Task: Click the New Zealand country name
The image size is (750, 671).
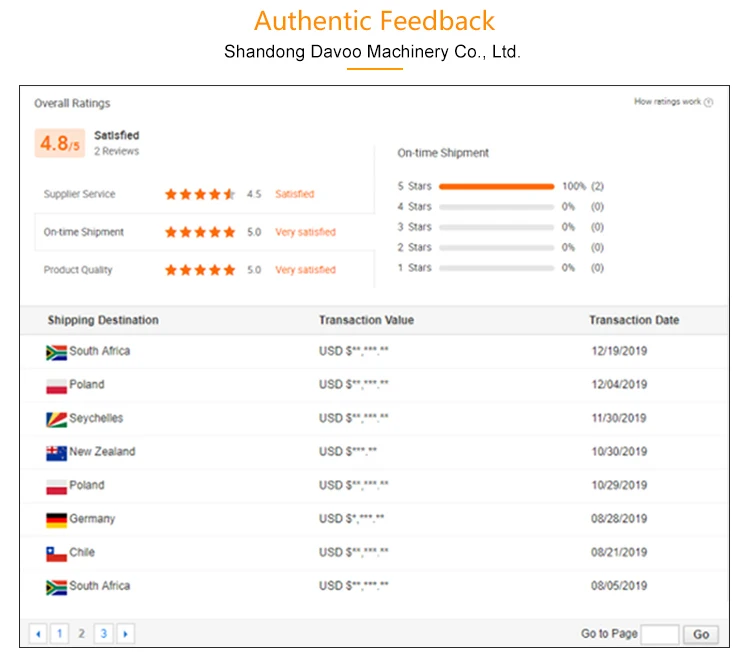Action: click(x=102, y=451)
